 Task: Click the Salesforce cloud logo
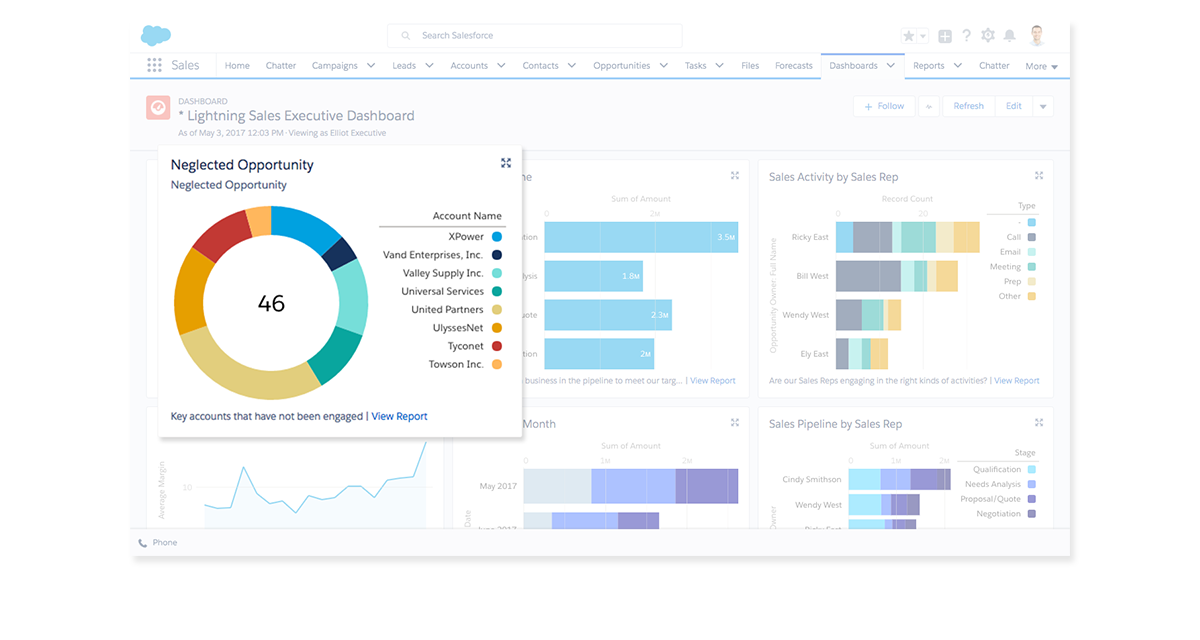156,36
